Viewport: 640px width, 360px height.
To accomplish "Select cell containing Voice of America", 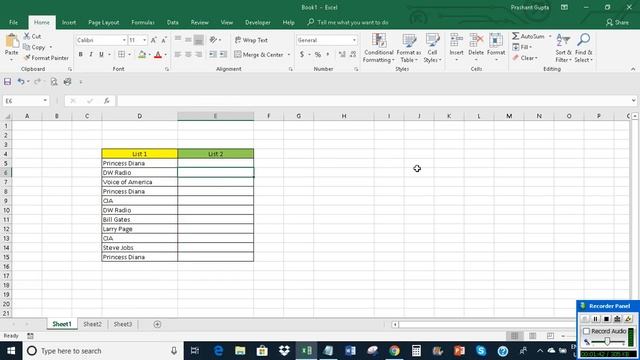I will 140,182.
